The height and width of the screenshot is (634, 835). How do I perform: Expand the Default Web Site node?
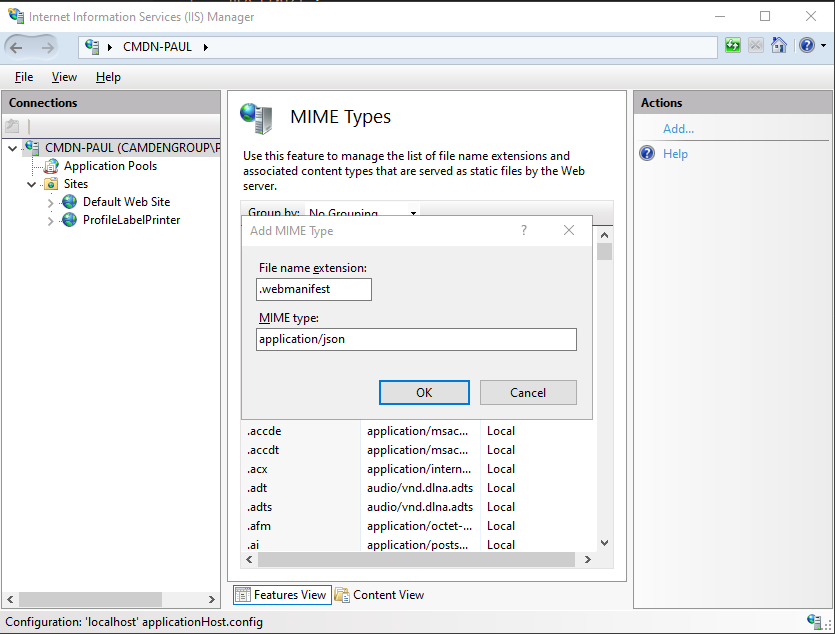click(51, 203)
